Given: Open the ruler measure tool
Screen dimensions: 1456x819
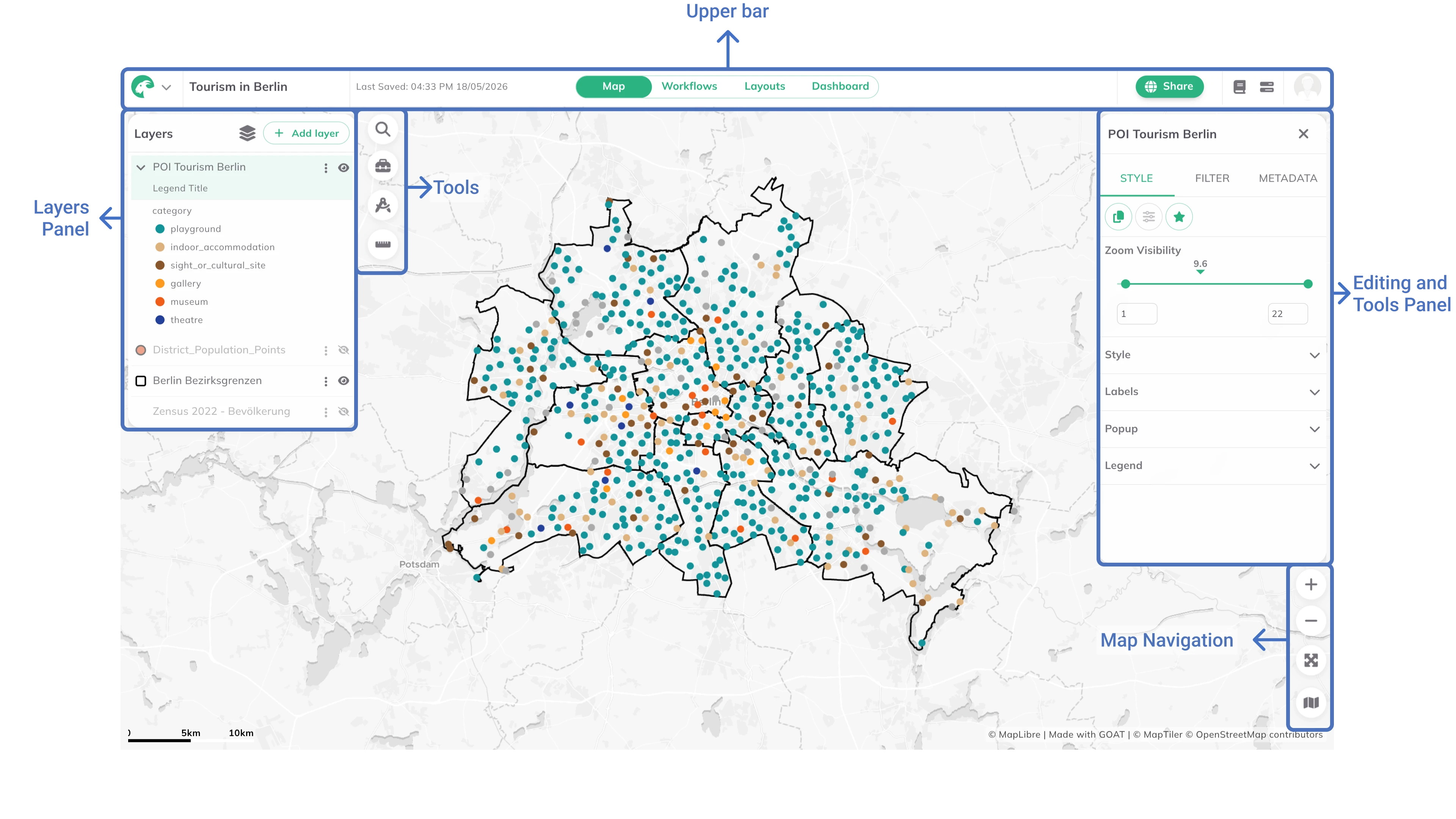Looking at the screenshot, I should (x=383, y=244).
